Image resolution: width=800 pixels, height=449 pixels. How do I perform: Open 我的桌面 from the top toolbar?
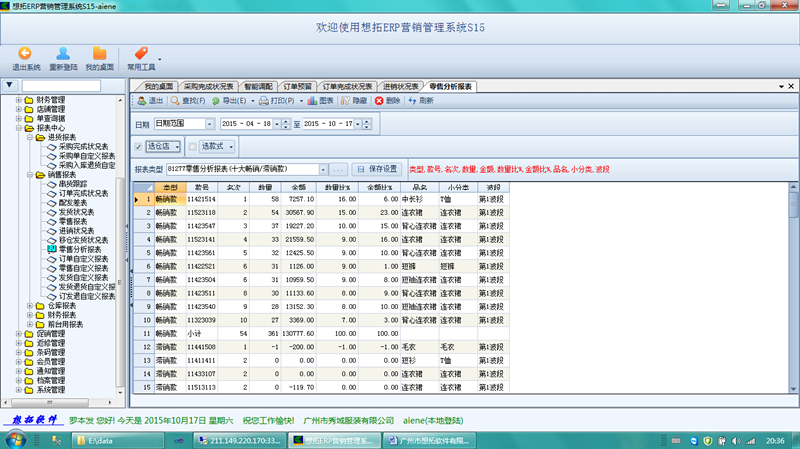tap(98, 54)
